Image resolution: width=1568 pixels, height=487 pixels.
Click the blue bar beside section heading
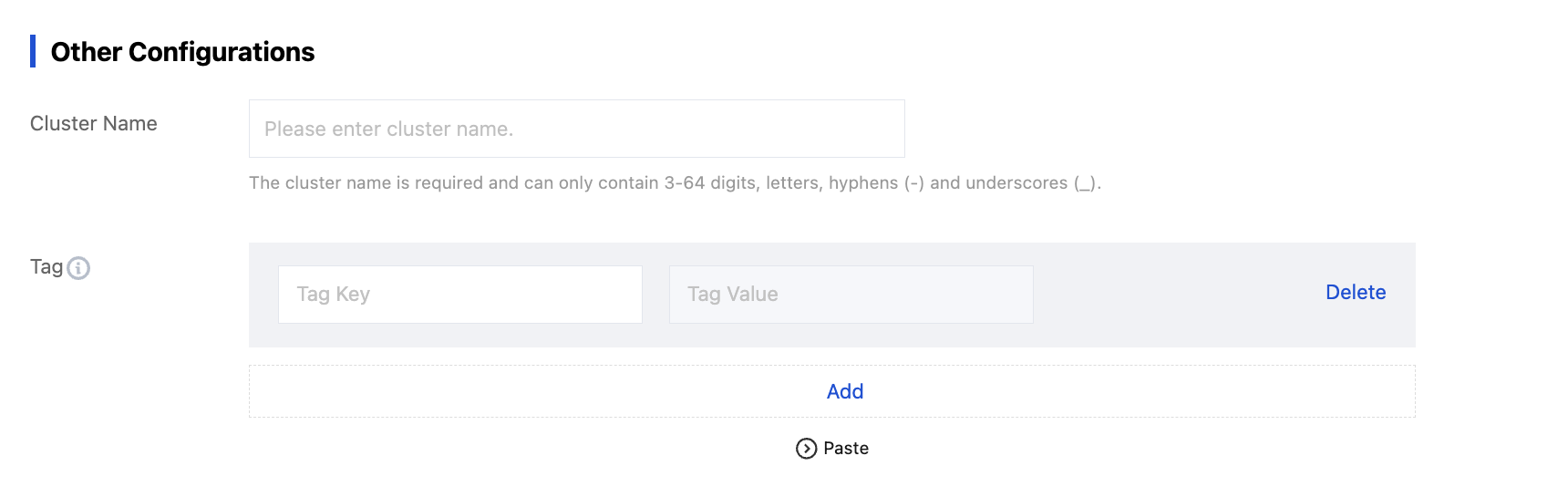point(33,51)
